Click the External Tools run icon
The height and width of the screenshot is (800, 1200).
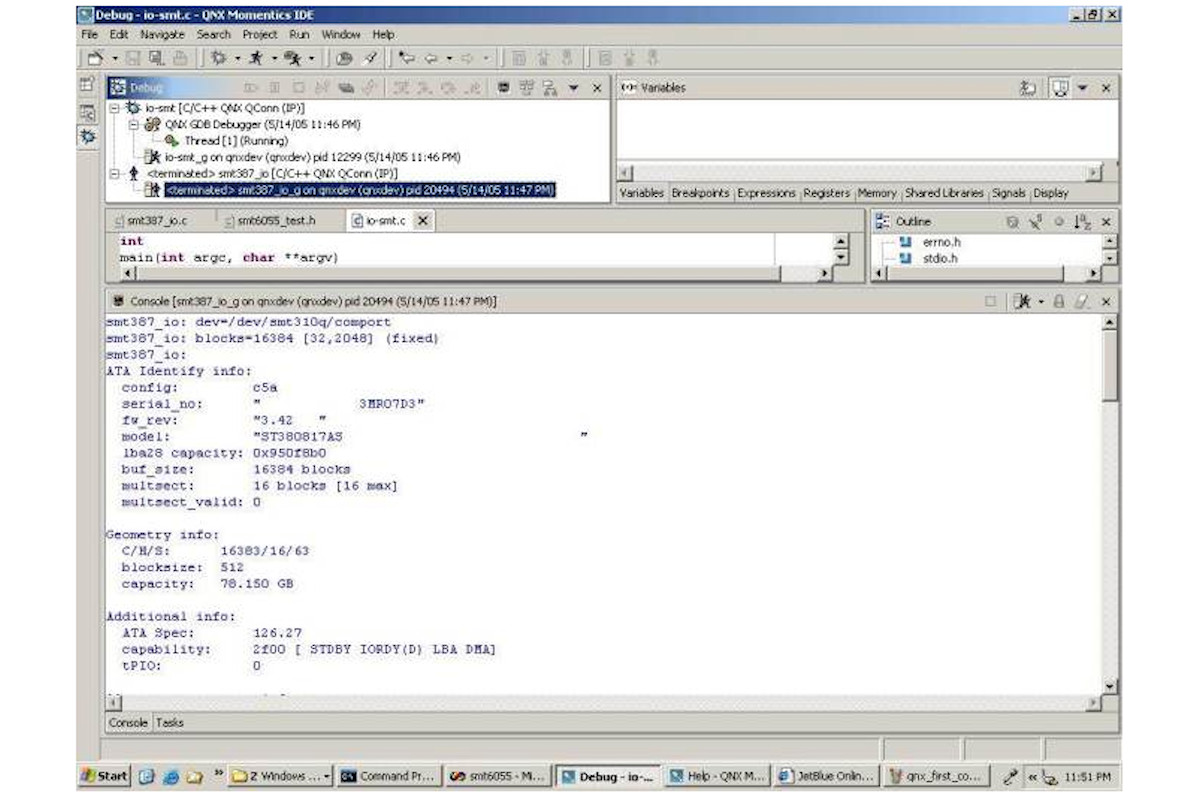(x=294, y=58)
